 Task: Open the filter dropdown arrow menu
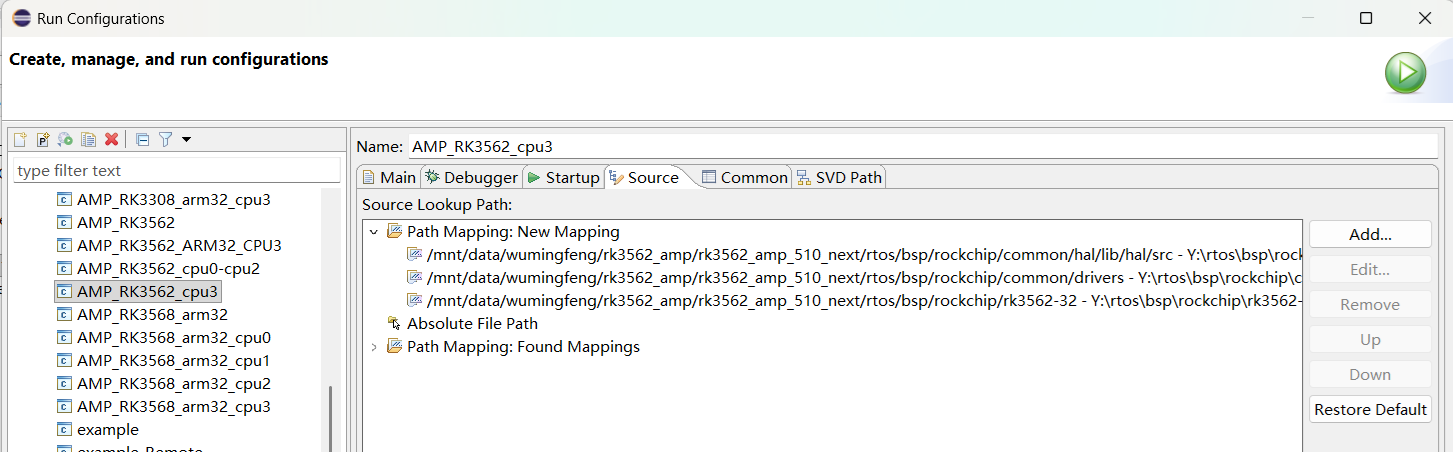(186, 140)
